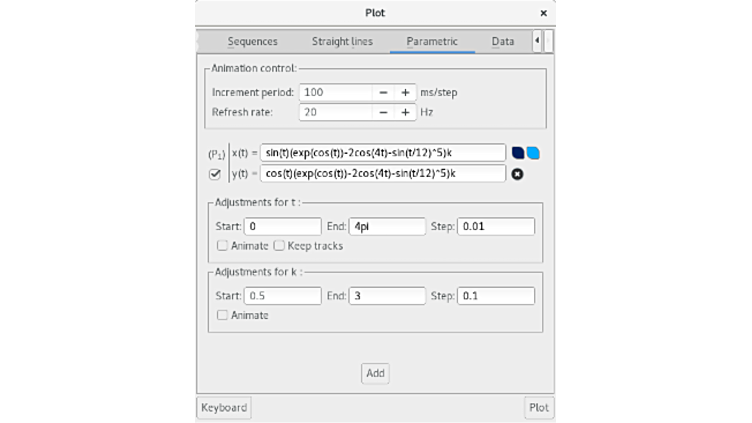
Task: Open the dark blue curve color swatch
Action: [518, 153]
